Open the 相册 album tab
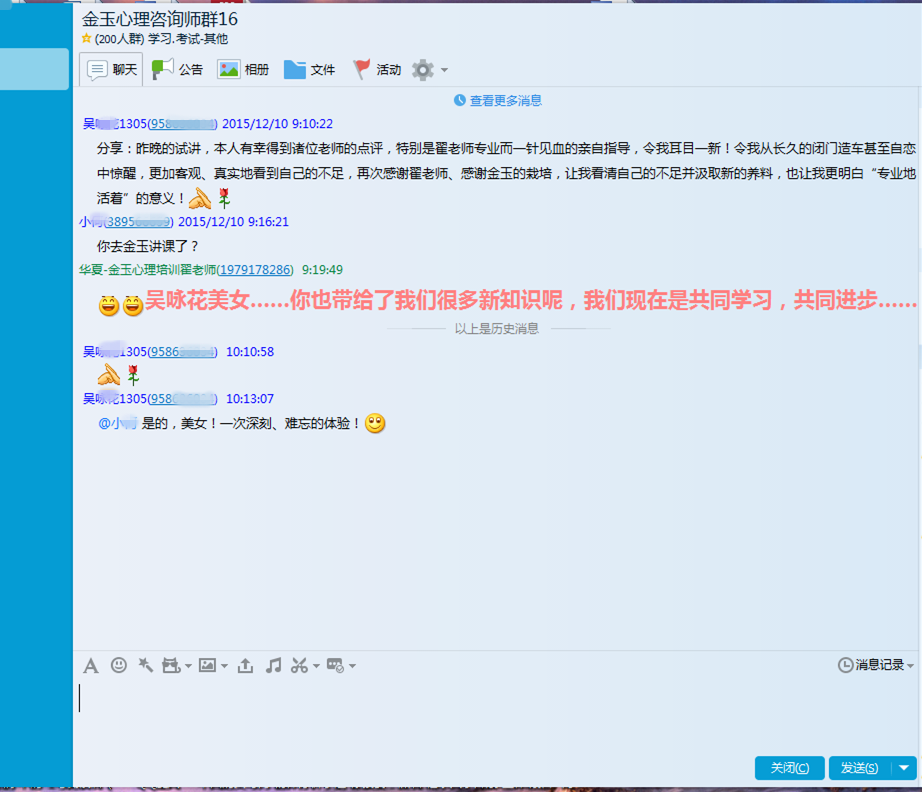922x792 pixels. pyautogui.click(x=244, y=69)
